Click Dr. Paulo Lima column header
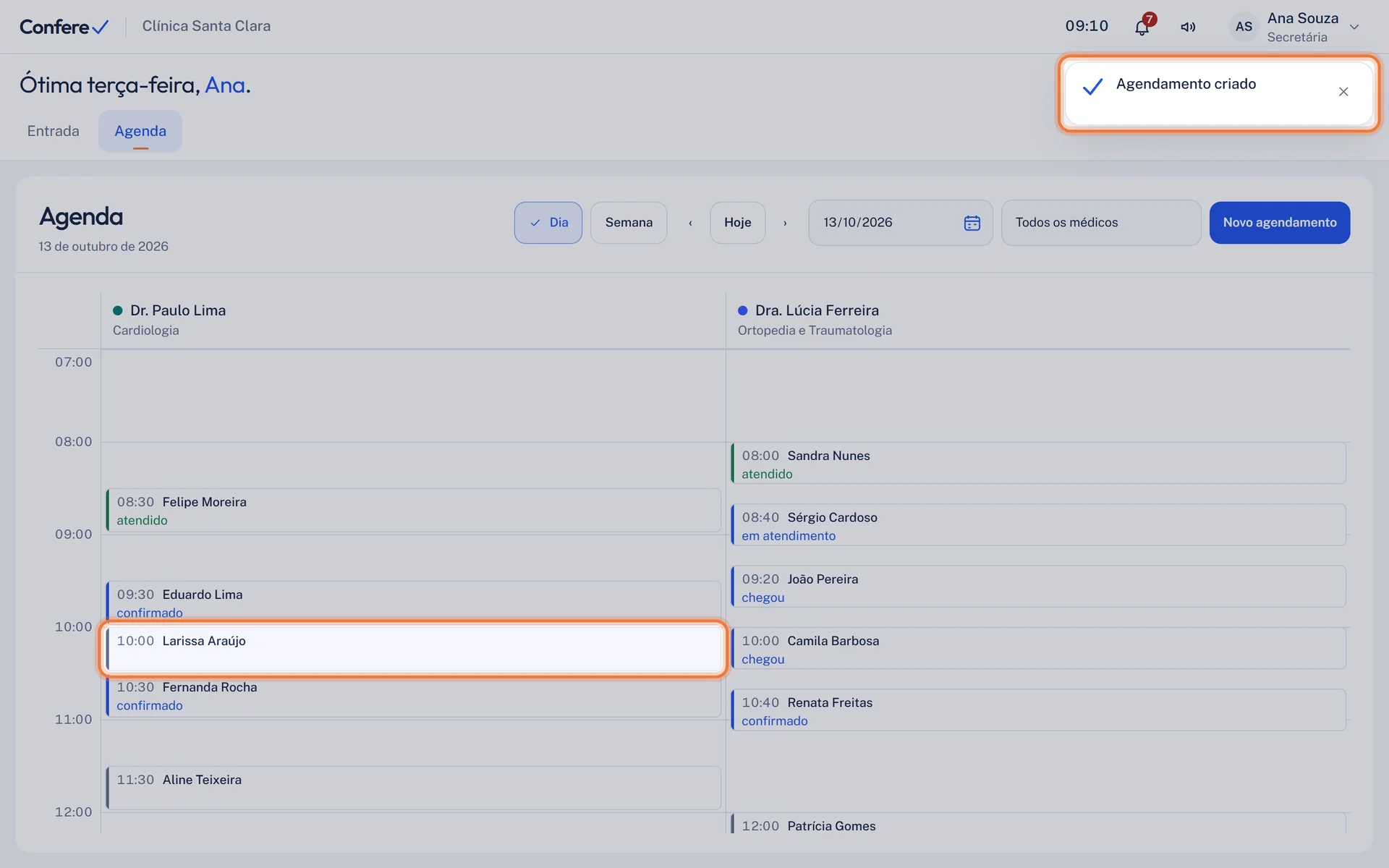Screen dimensions: 1389x868 click(x=413, y=320)
